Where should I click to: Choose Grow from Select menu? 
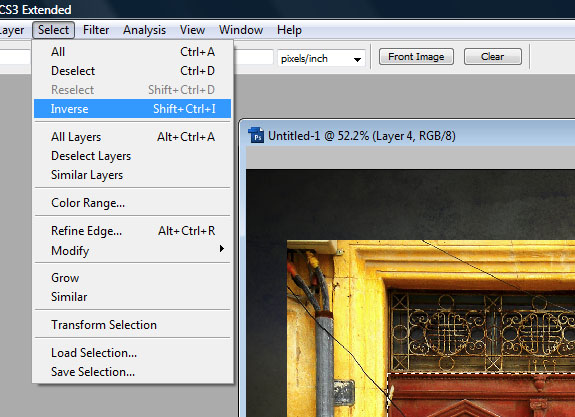(x=132, y=278)
